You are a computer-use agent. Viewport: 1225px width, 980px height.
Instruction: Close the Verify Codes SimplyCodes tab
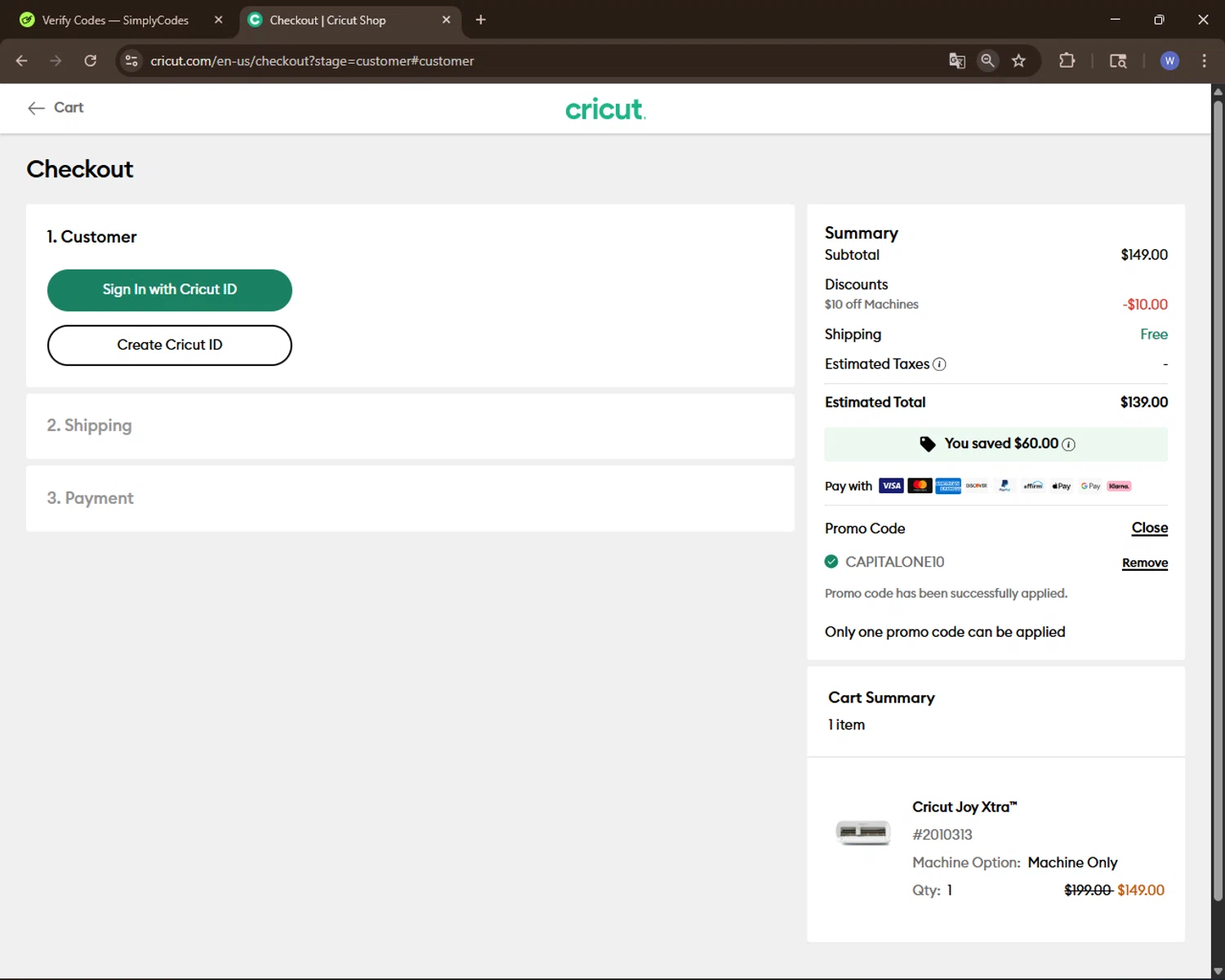[x=218, y=20]
